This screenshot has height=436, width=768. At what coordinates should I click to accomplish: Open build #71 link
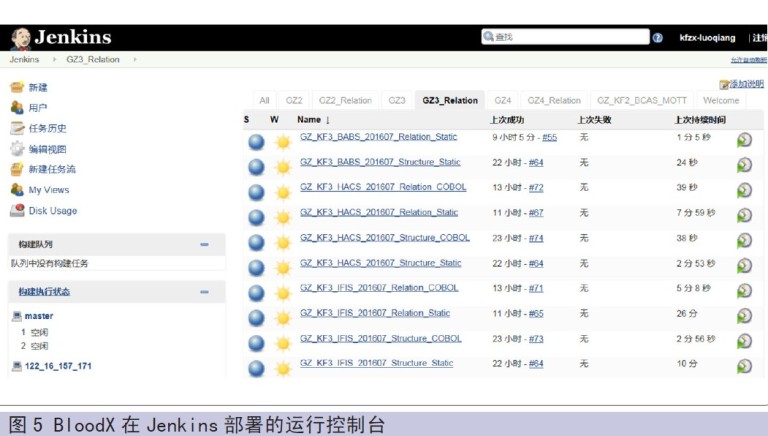(536, 289)
